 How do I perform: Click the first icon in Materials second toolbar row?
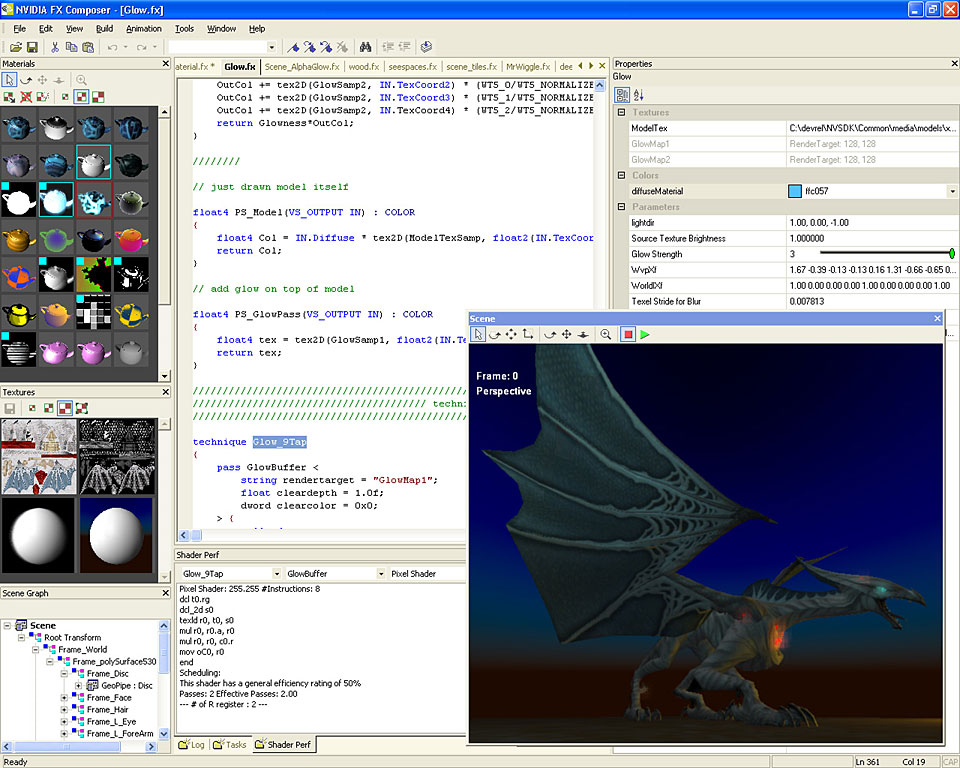click(x=9, y=97)
